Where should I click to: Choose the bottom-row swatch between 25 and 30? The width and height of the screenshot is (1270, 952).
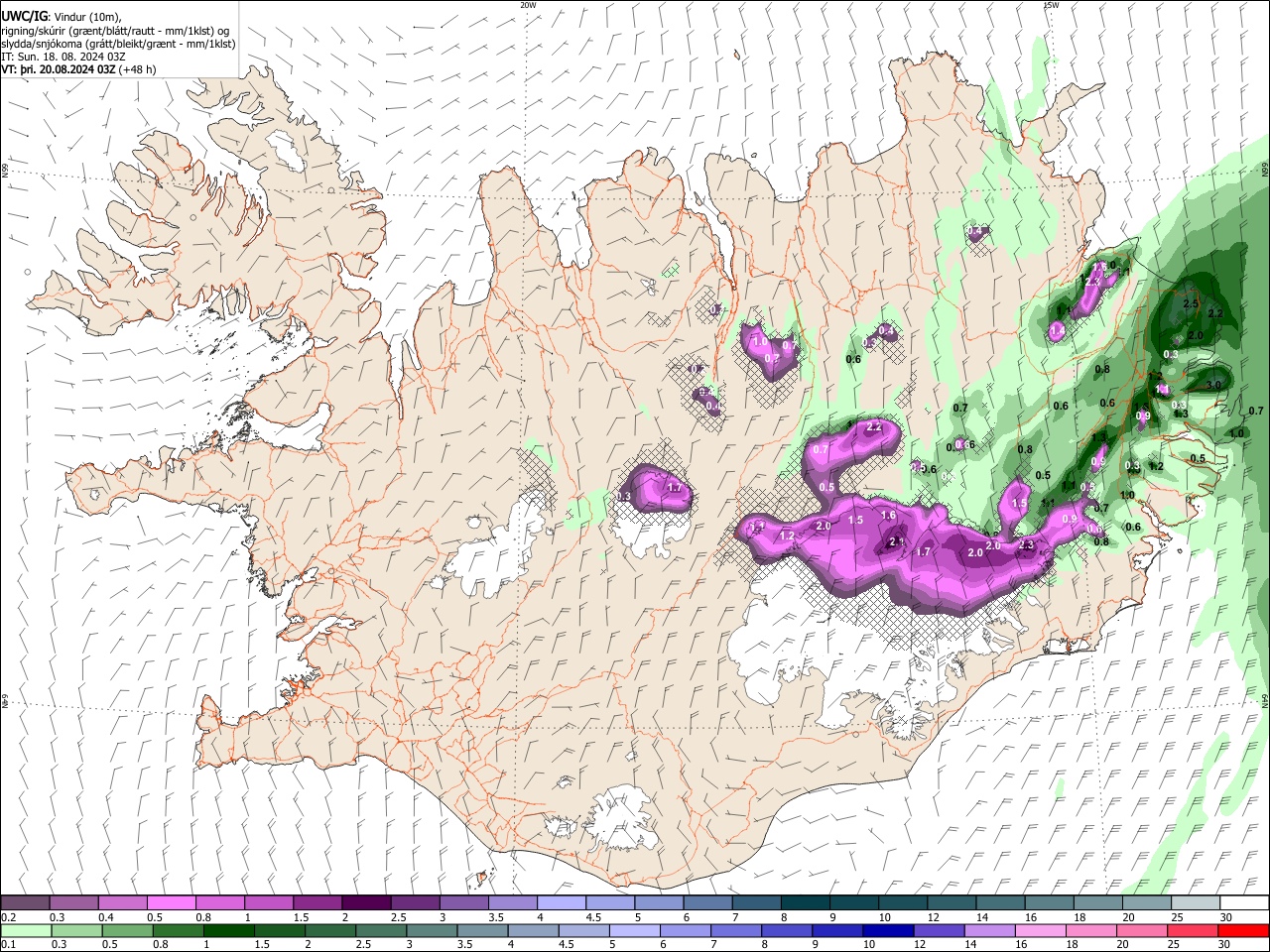(x=1193, y=930)
